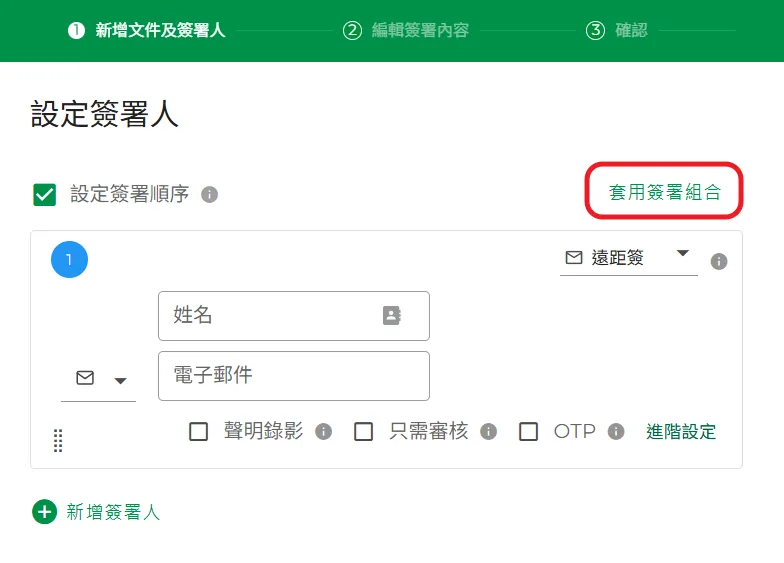This screenshot has width=784, height=563.
Task: Focus the 姓名 name input field
Action: pyautogui.click(x=294, y=316)
